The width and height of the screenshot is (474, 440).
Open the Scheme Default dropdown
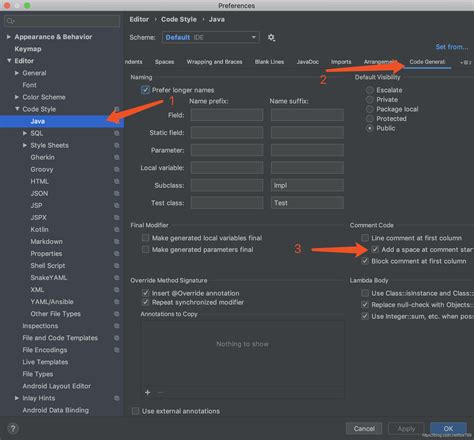click(x=211, y=37)
